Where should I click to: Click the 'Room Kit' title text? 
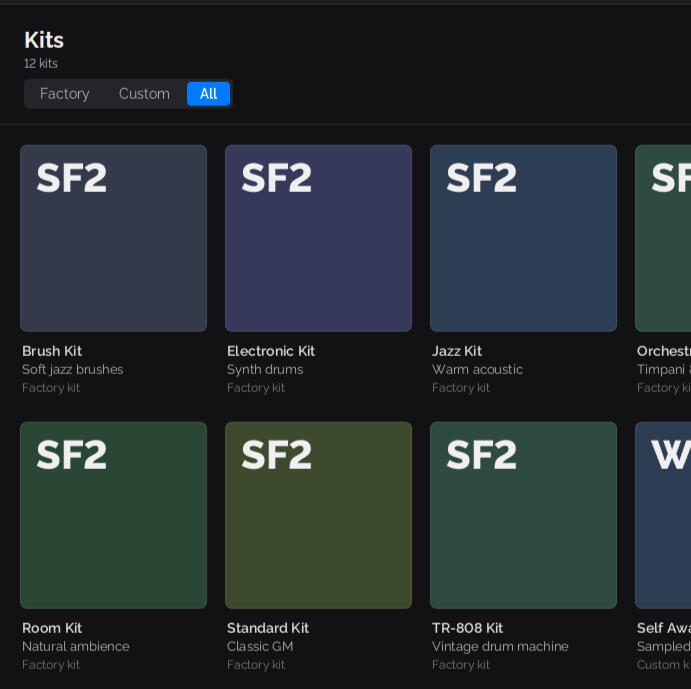[x=52, y=628]
